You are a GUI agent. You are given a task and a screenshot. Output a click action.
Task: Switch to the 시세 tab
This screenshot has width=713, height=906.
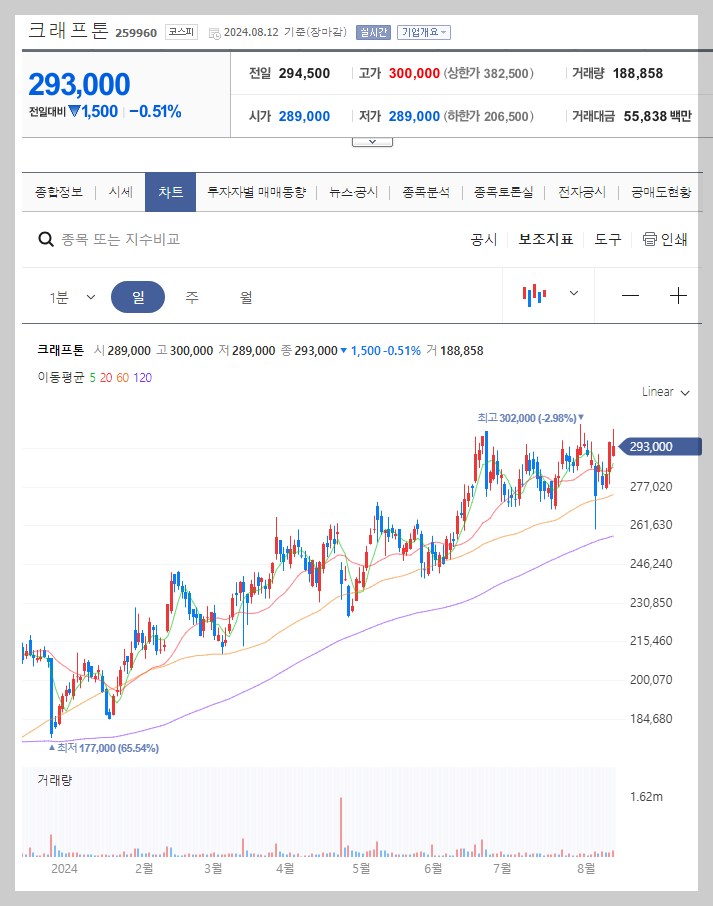click(119, 191)
